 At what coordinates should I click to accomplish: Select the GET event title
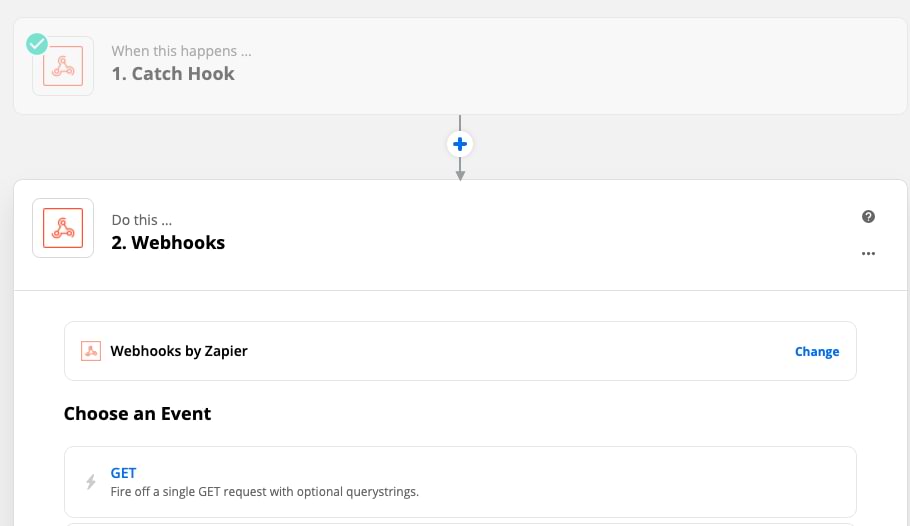click(x=123, y=473)
